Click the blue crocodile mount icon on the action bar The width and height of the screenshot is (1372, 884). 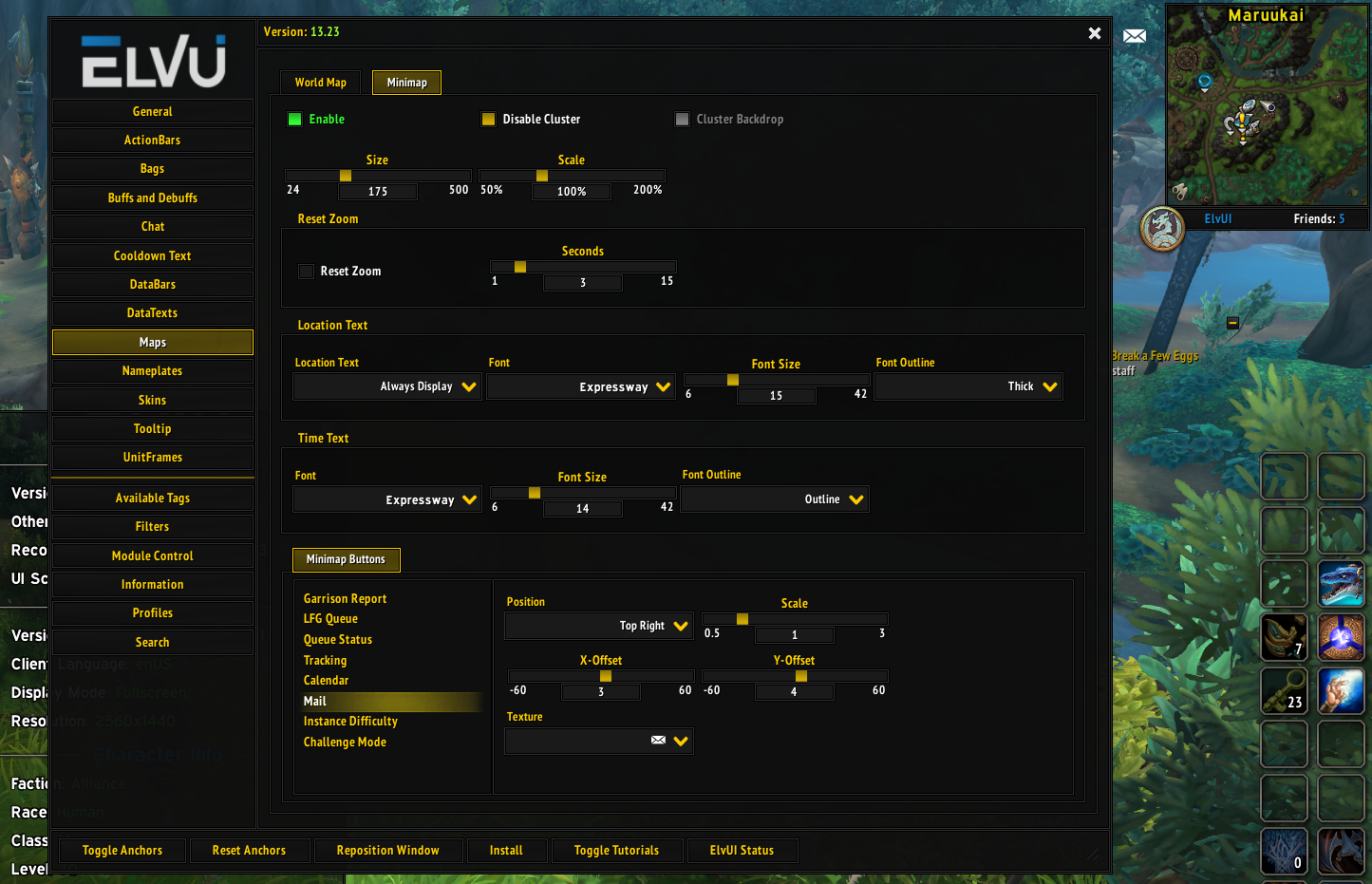click(x=1341, y=584)
